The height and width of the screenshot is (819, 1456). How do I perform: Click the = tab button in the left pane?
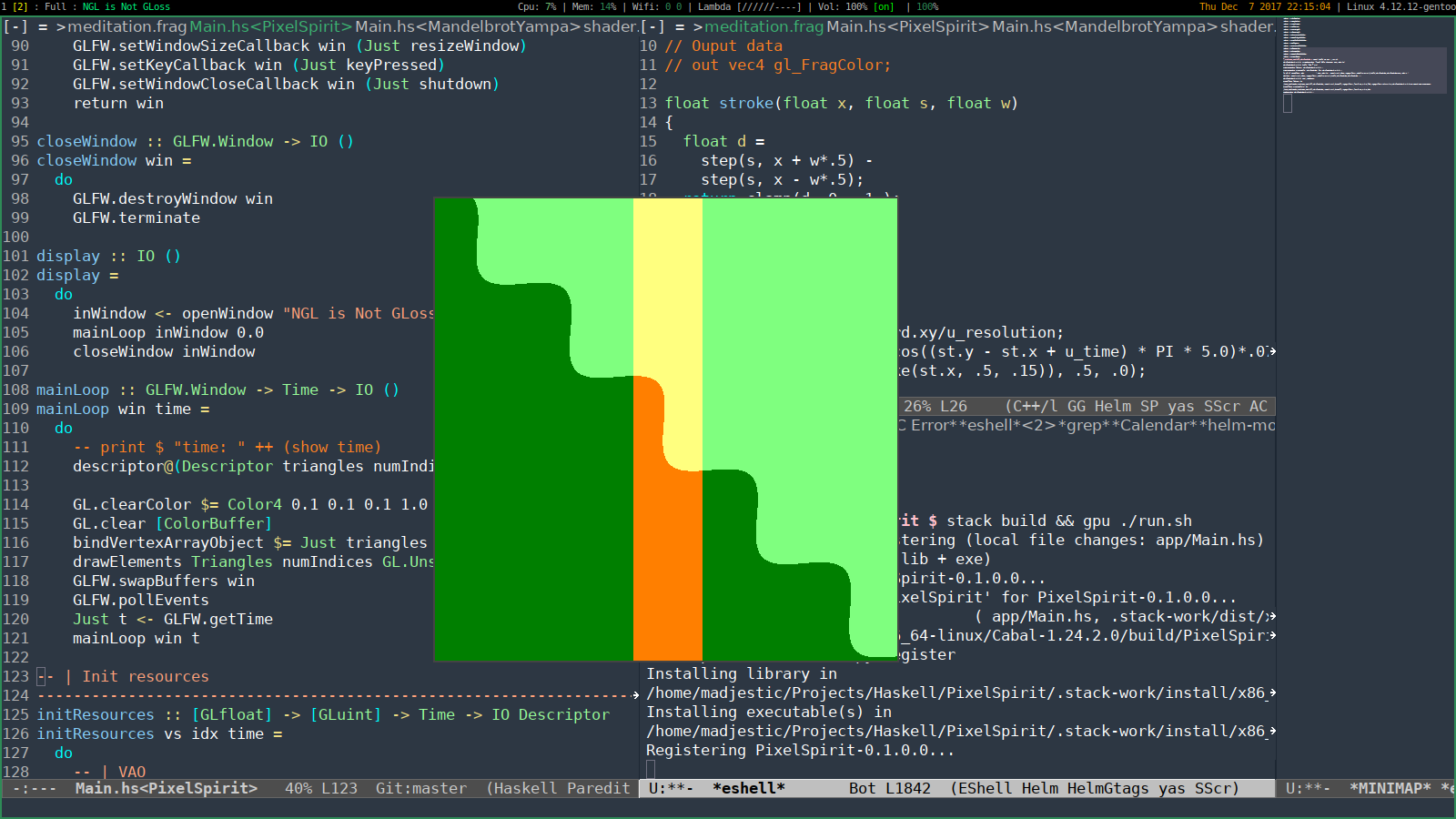43,26
